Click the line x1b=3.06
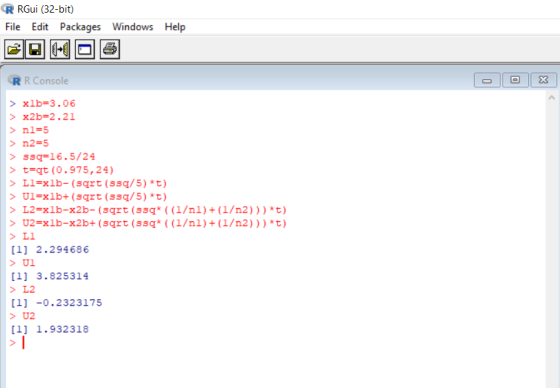Viewport: 560px width, 388px height. click(43, 104)
